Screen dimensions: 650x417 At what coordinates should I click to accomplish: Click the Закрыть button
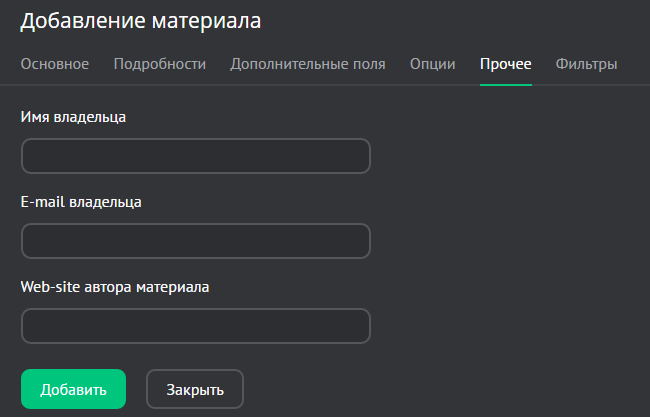[x=195, y=389]
